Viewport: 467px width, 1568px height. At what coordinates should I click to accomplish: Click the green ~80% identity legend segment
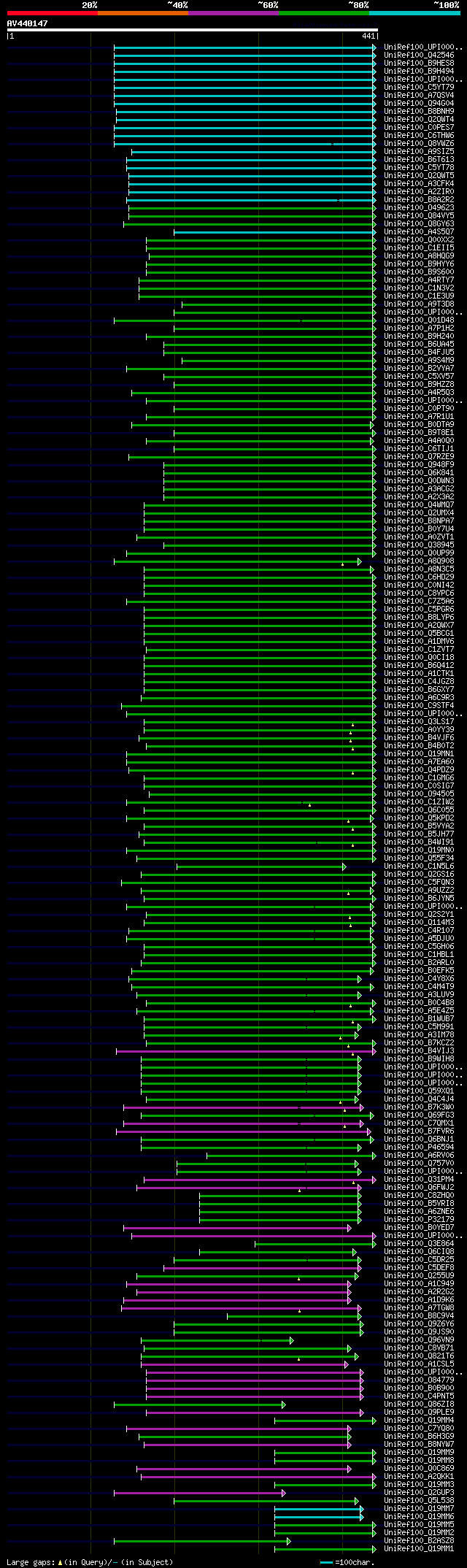tap(323, 13)
